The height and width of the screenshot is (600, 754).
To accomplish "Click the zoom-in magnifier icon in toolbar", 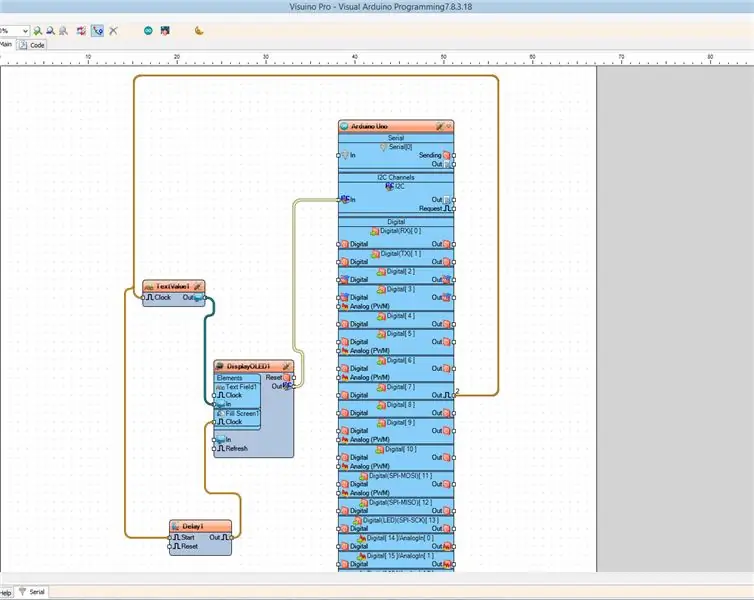I will pos(38,31).
